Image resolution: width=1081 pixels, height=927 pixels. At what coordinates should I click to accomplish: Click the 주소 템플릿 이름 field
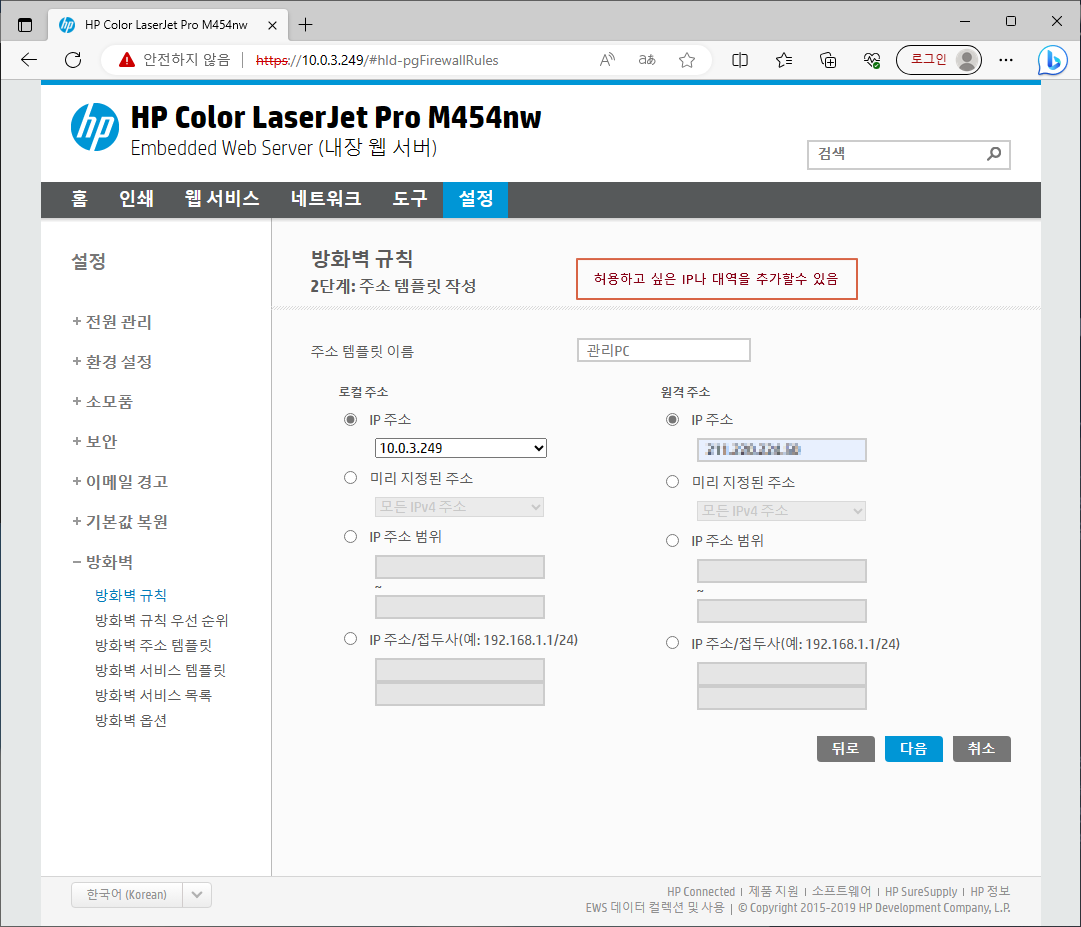(663, 350)
